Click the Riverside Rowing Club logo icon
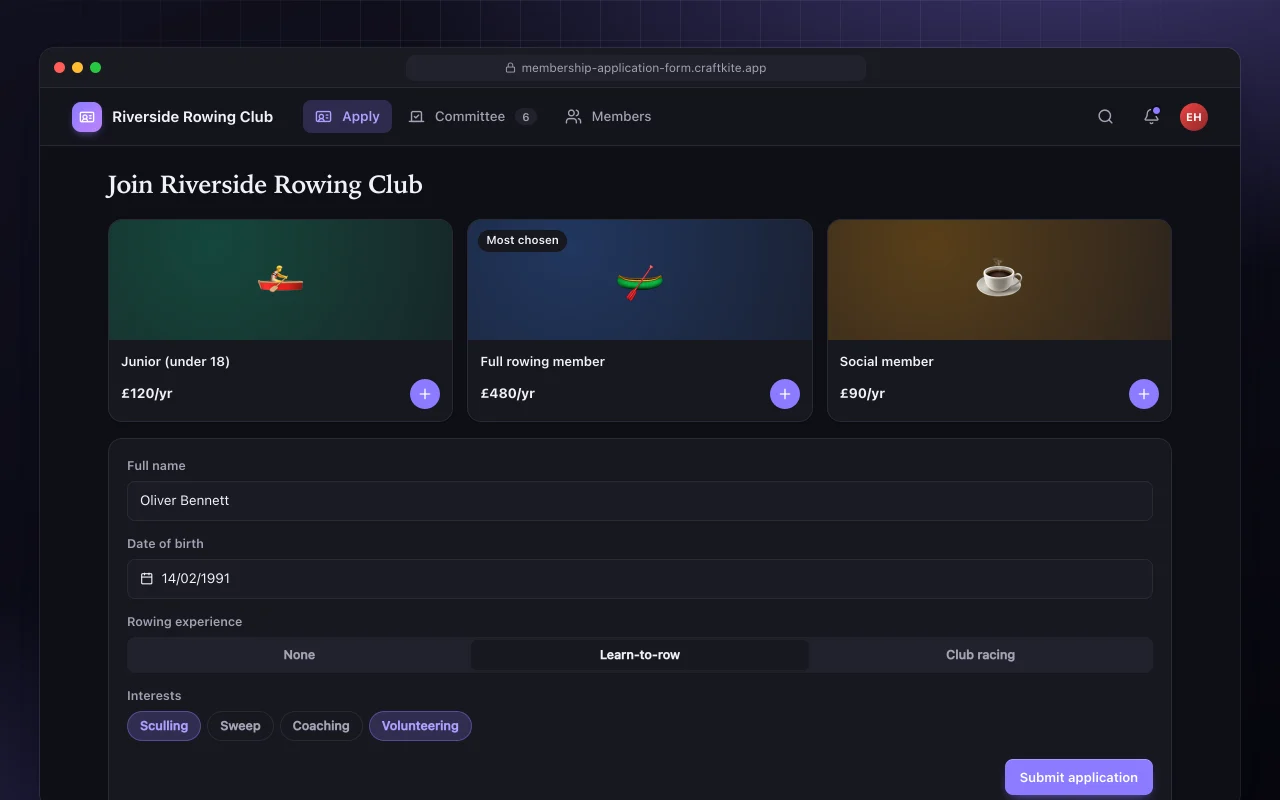Image resolution: width=1280 pixels, height=800 pixels. 87,117
